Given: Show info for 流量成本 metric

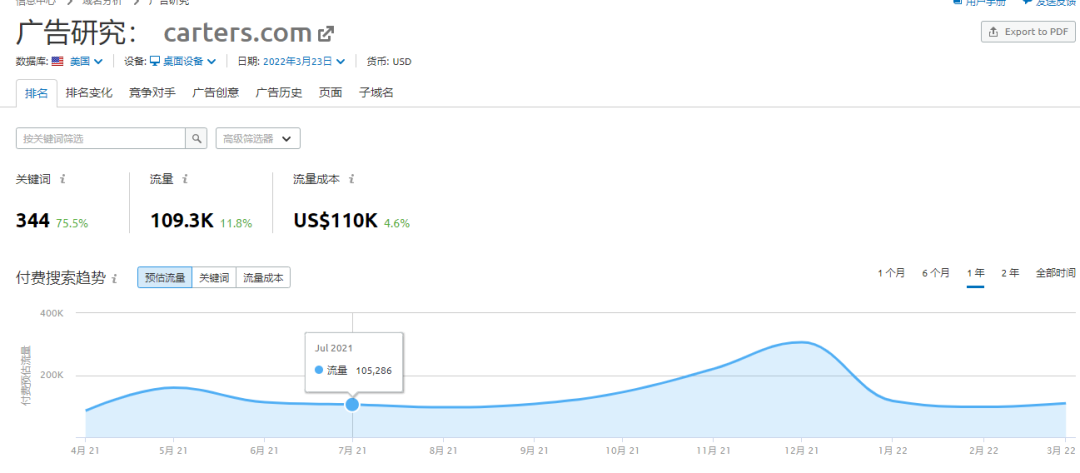Looking at the screenshot, I should (351, 179).
